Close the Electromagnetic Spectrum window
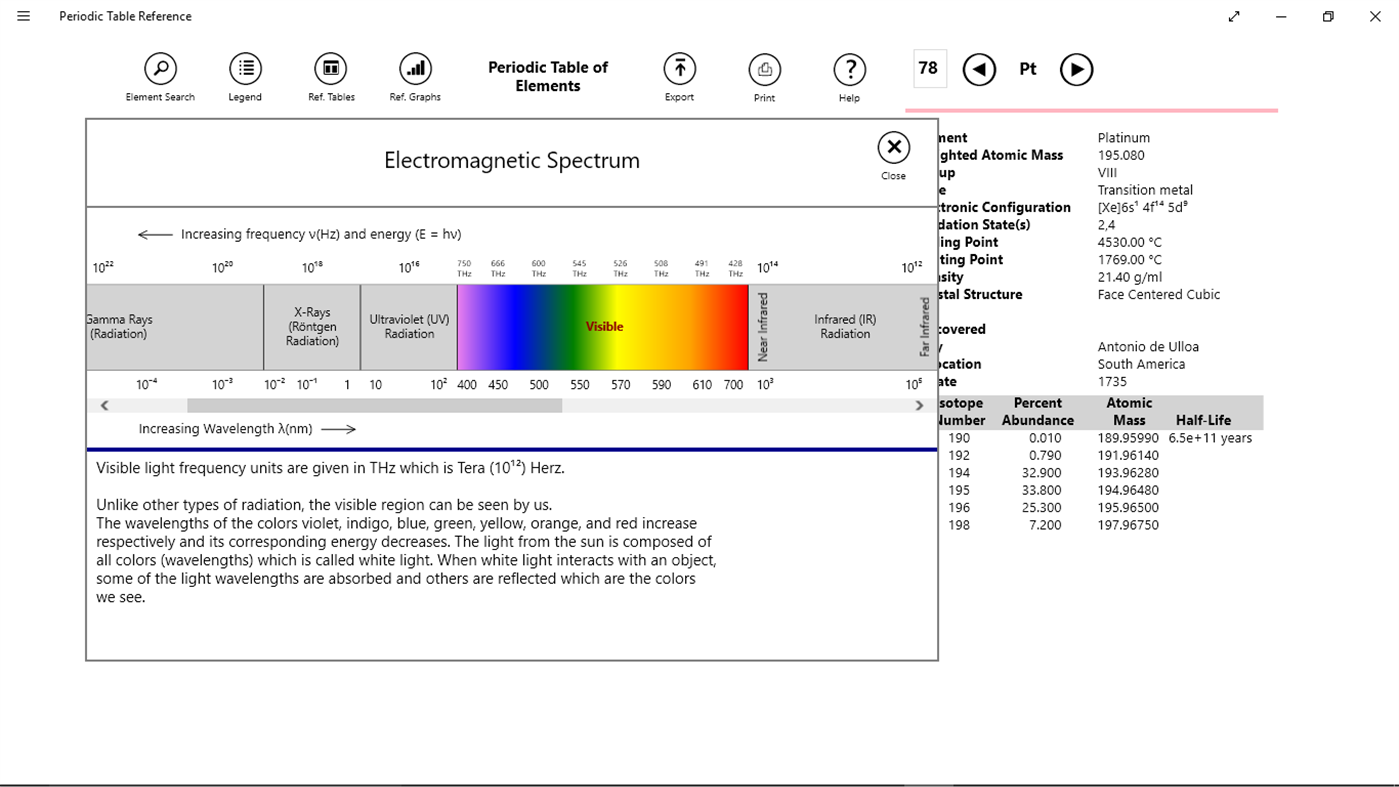The height and width of the screenshot is (787, 1399). click(893, 148)
